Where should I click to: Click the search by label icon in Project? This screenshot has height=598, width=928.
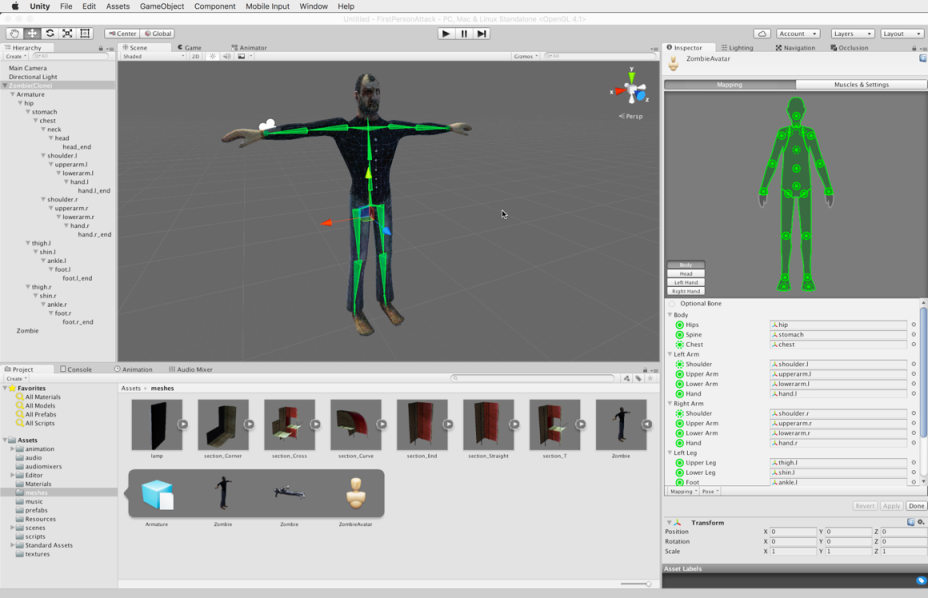(638, 378)
